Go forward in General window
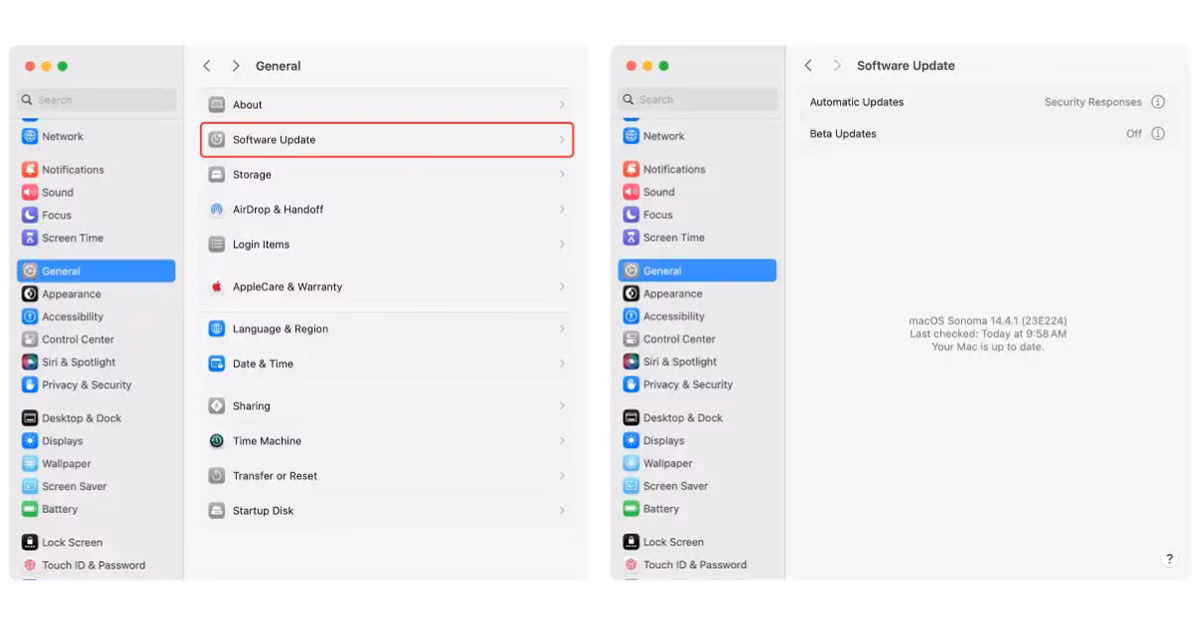 click(x=236, y=66)
